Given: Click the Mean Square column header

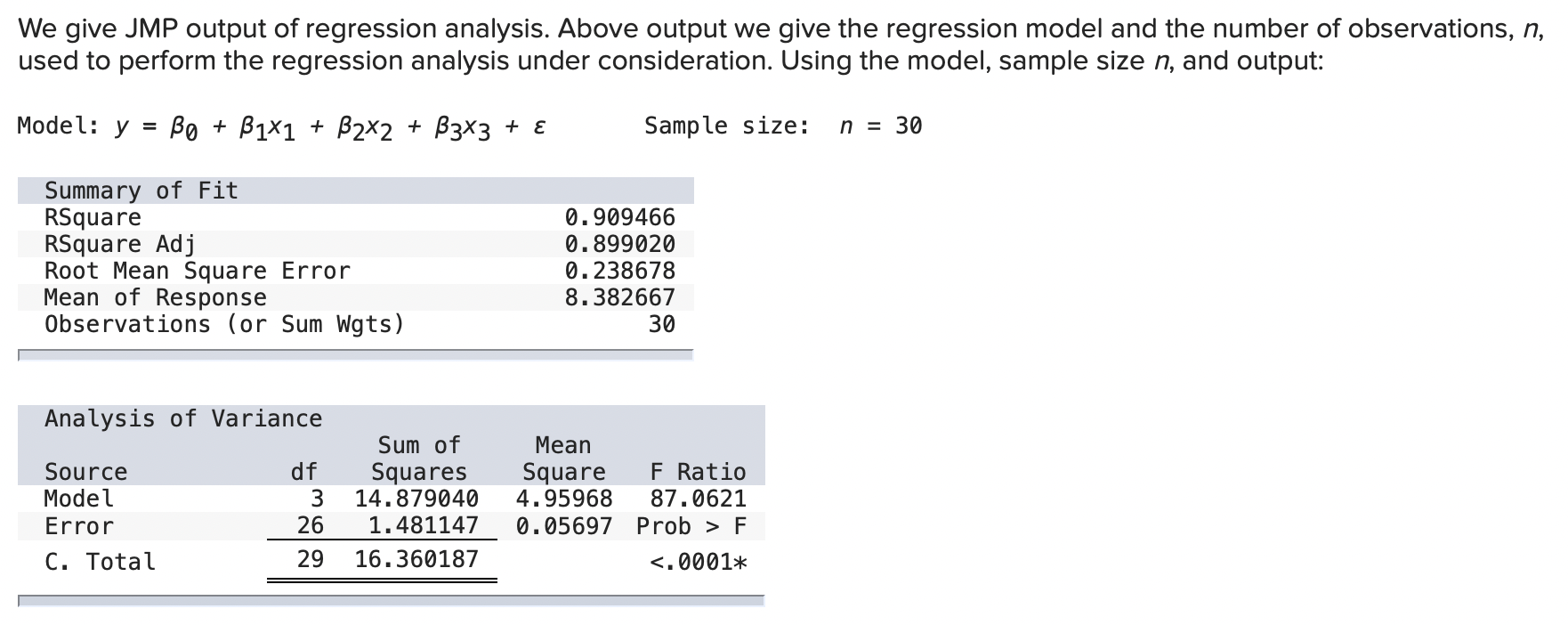Looking at the screenshot, I should click(563, 459).
